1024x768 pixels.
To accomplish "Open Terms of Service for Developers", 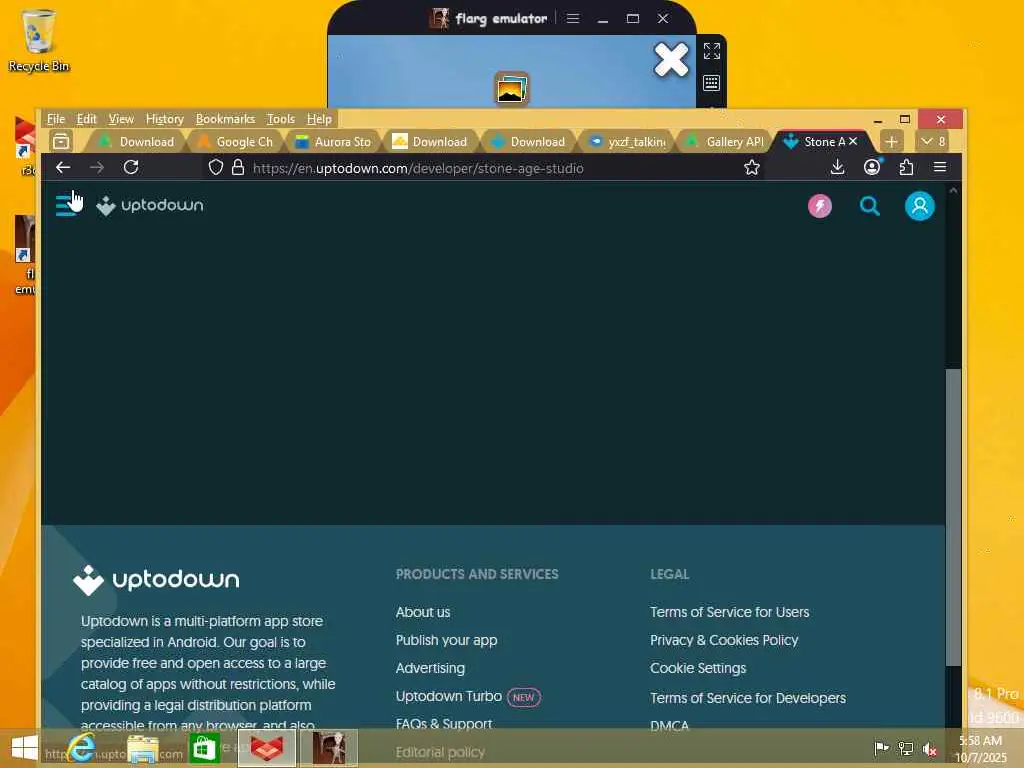I will 748,698.
